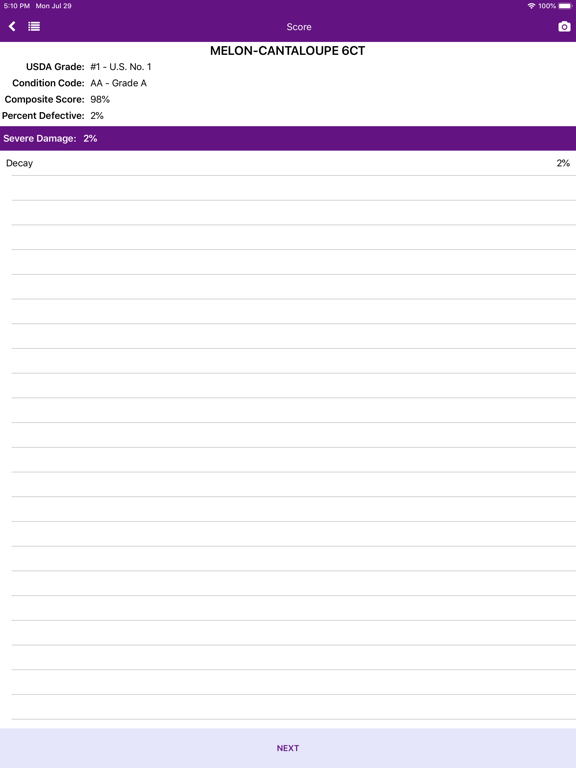Screen dimensions: 576x768
Task: Tap the camera icon
Action: point(564,26)
